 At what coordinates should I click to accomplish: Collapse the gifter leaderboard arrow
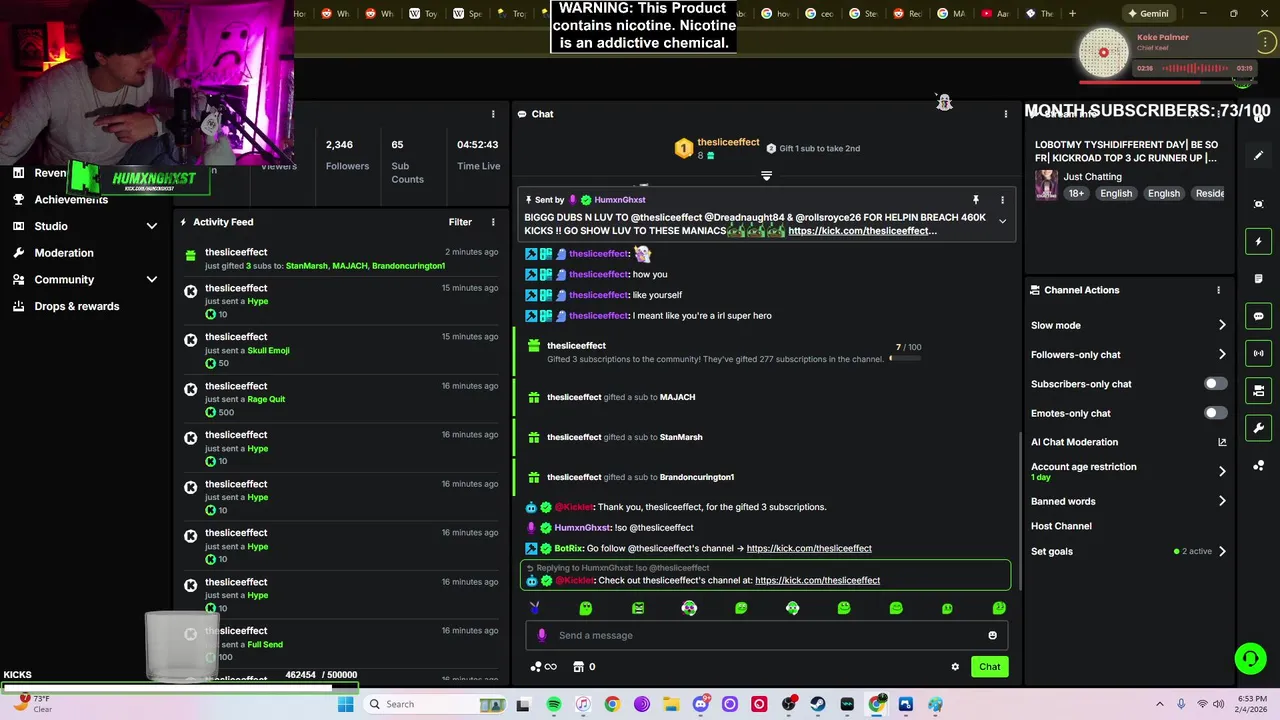pos(766,176)
